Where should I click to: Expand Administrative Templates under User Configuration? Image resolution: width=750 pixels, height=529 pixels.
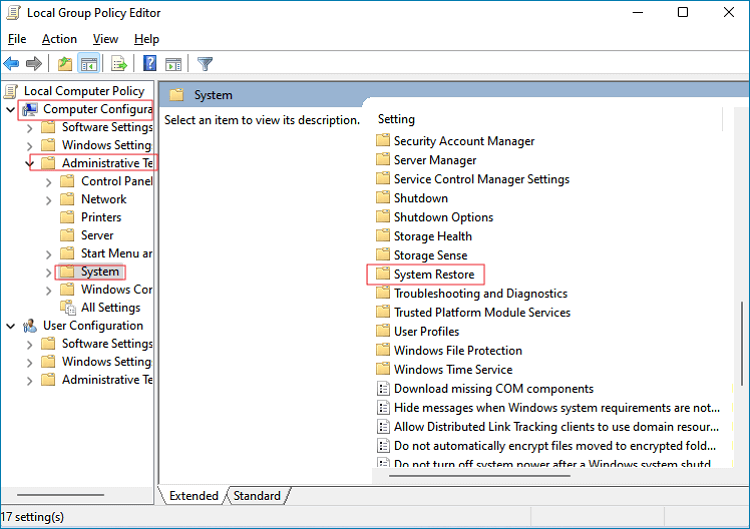pos(30,381)
